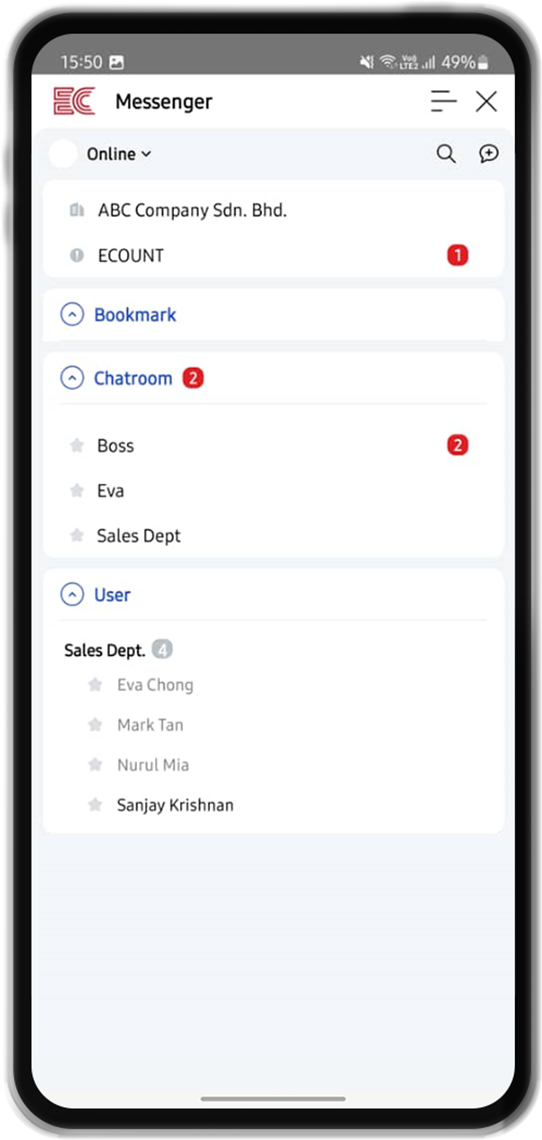
Task: Collapse the User section chevron
Action: point(71,595)
